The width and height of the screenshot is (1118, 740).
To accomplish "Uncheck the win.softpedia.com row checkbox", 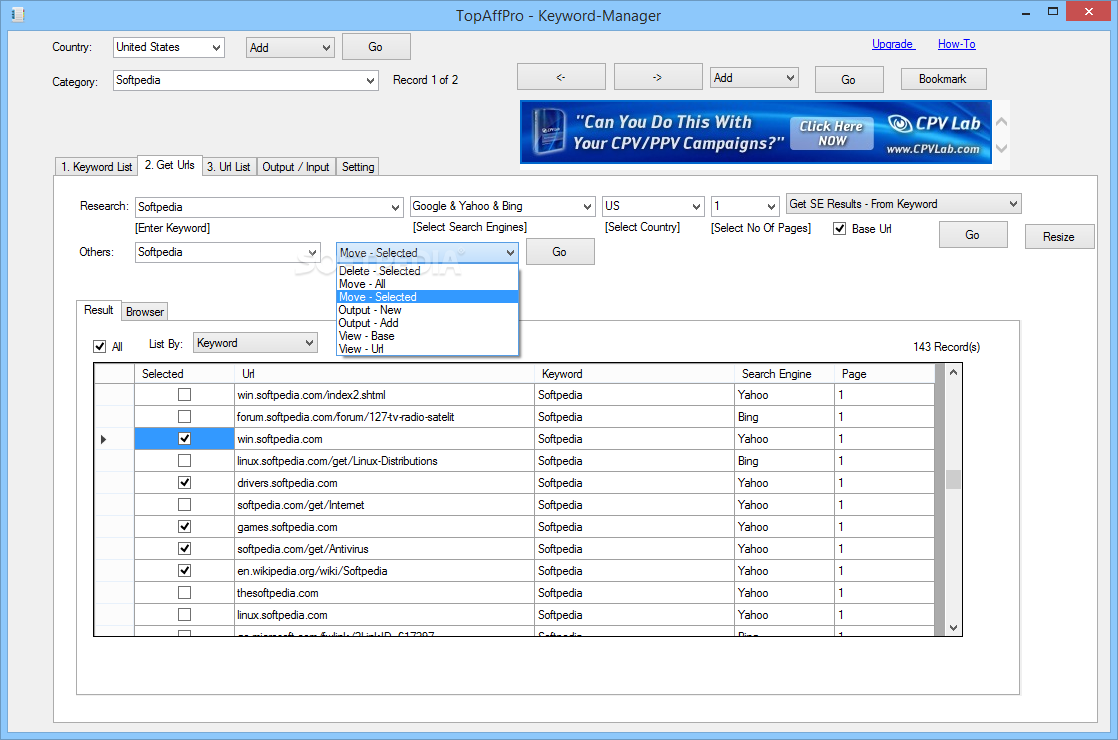I will coord(185,438).
